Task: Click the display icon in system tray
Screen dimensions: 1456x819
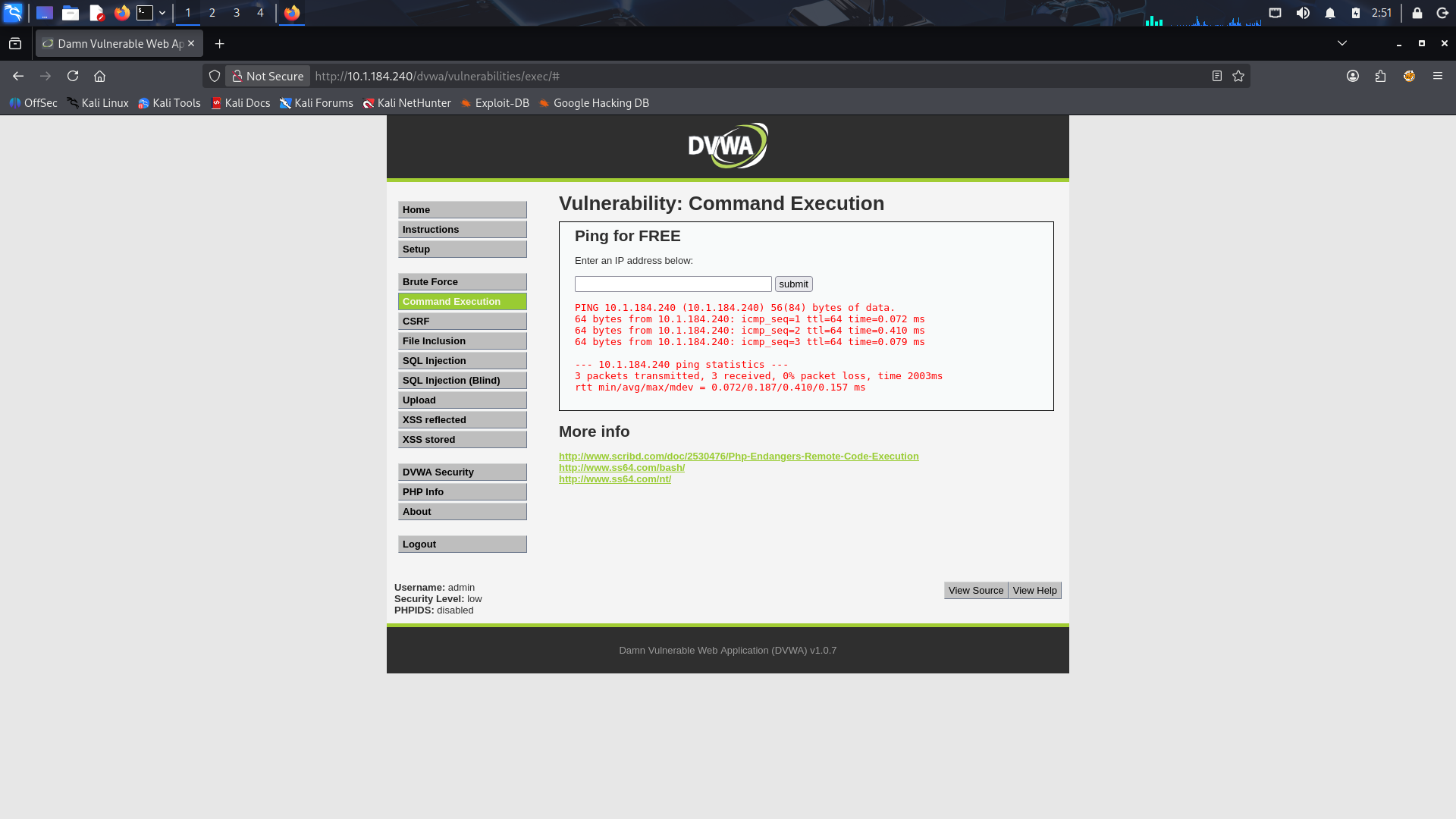Action: pyautogui.click(x=1276, y=13)
